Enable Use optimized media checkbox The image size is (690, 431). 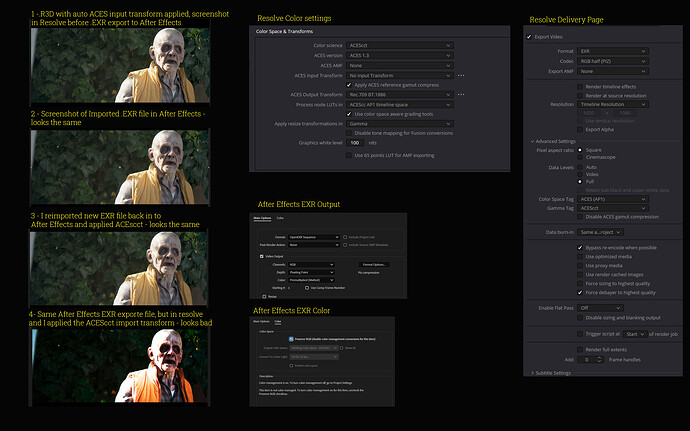(580, 257)
